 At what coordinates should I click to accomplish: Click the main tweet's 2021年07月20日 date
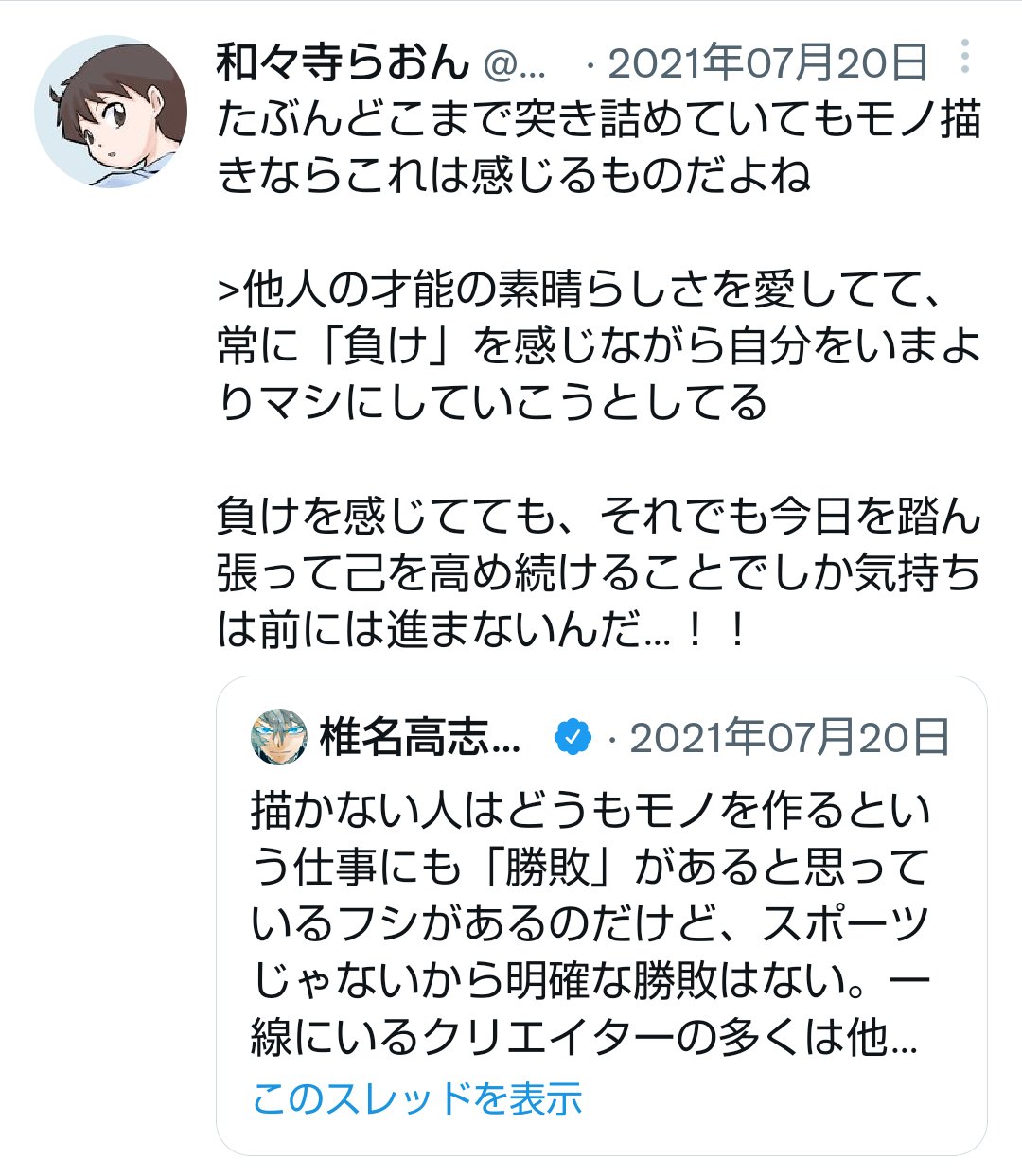pyautogui.click(x=767, y=63)
